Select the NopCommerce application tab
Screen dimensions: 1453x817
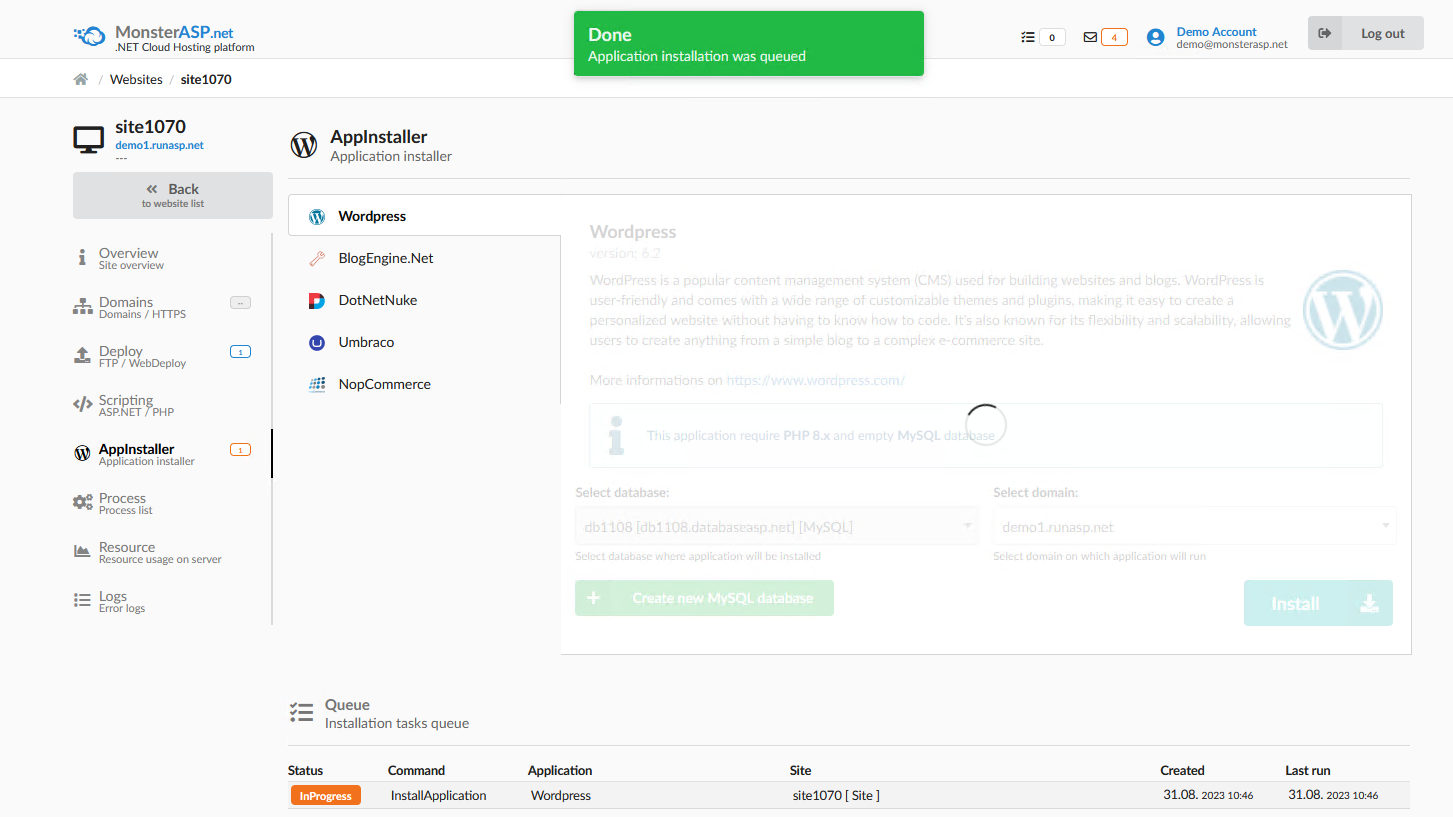(x=424, y=384)
